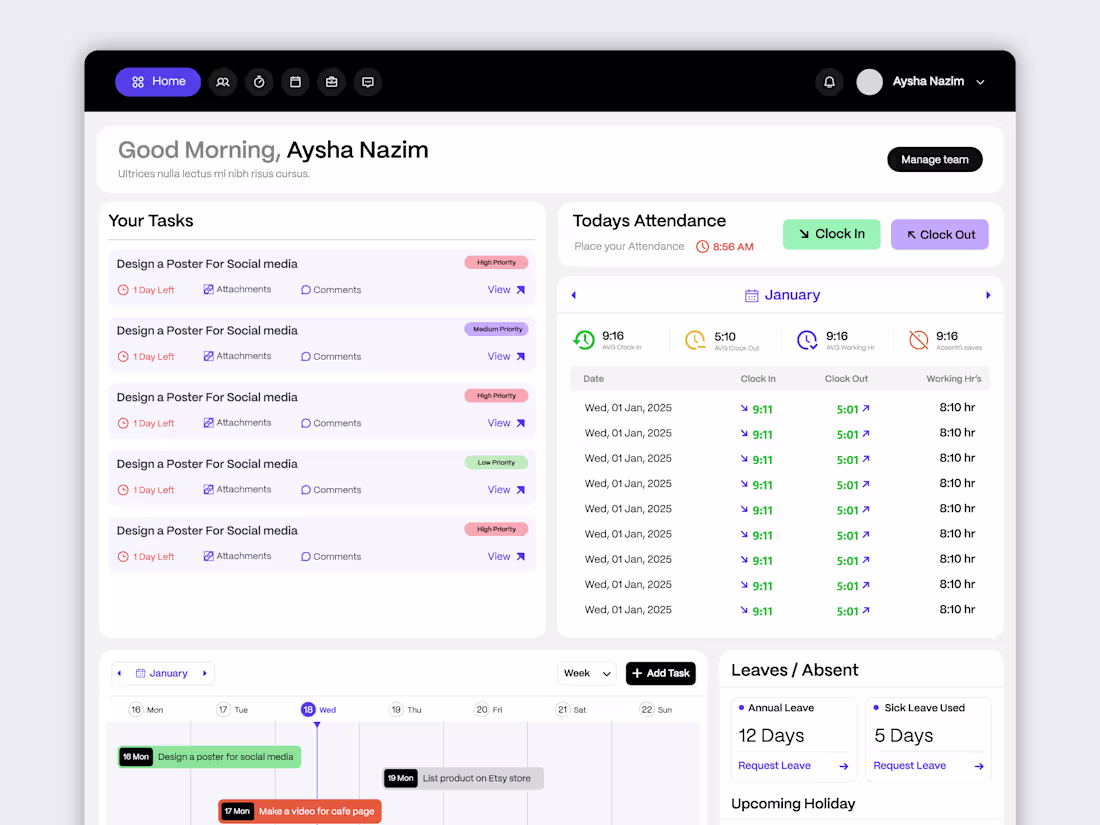This screenshot has width=1100, height=825.
Task: Open Comments of the first task
Action: point(331,290)
